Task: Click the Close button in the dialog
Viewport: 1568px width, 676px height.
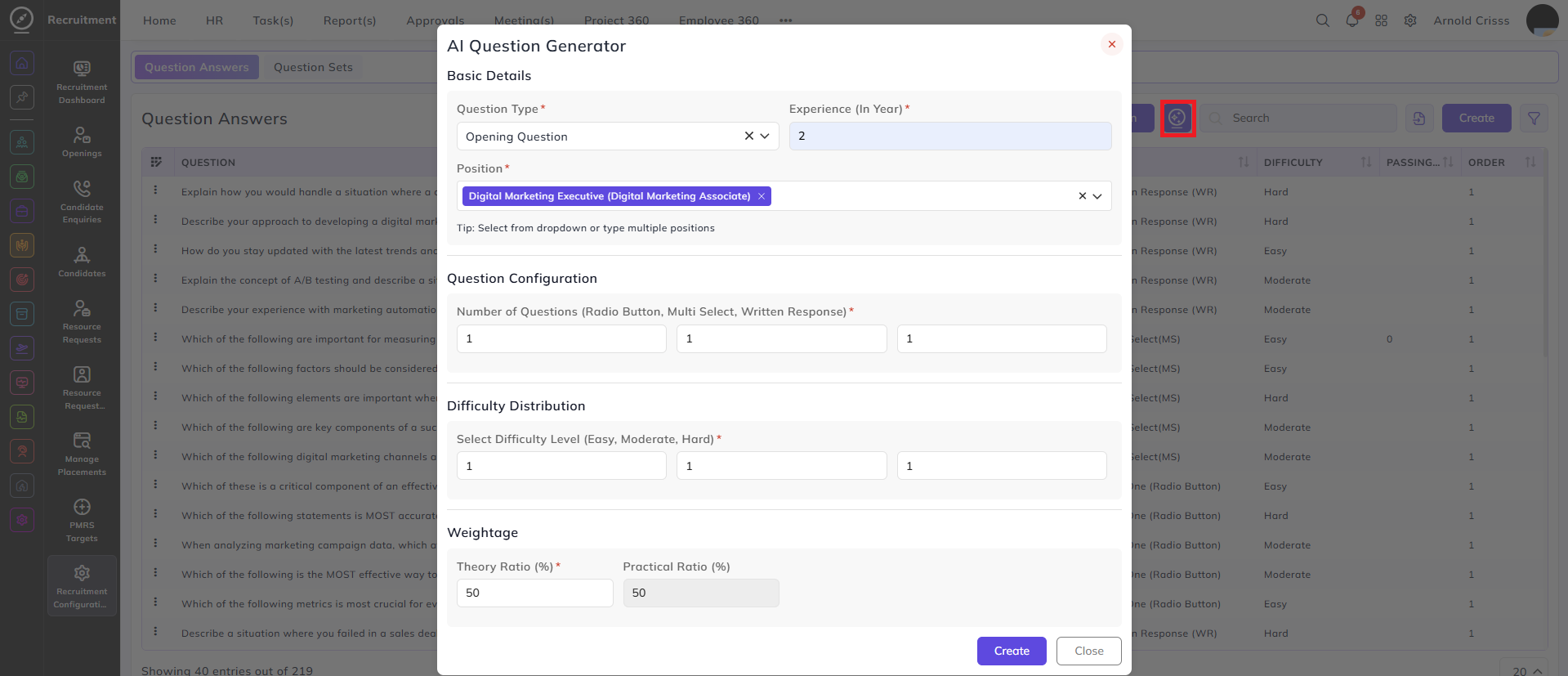Action: coord(1088,651)
